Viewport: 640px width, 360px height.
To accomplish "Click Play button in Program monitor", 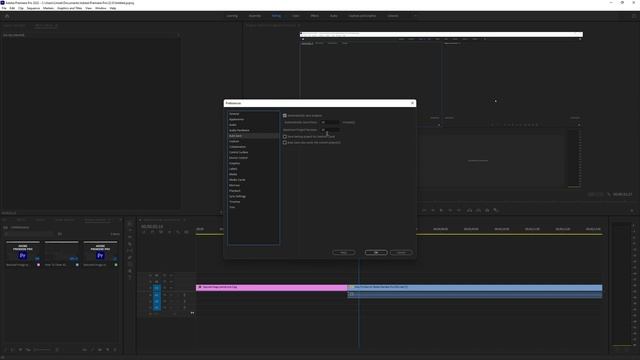I will coord(441,210).
